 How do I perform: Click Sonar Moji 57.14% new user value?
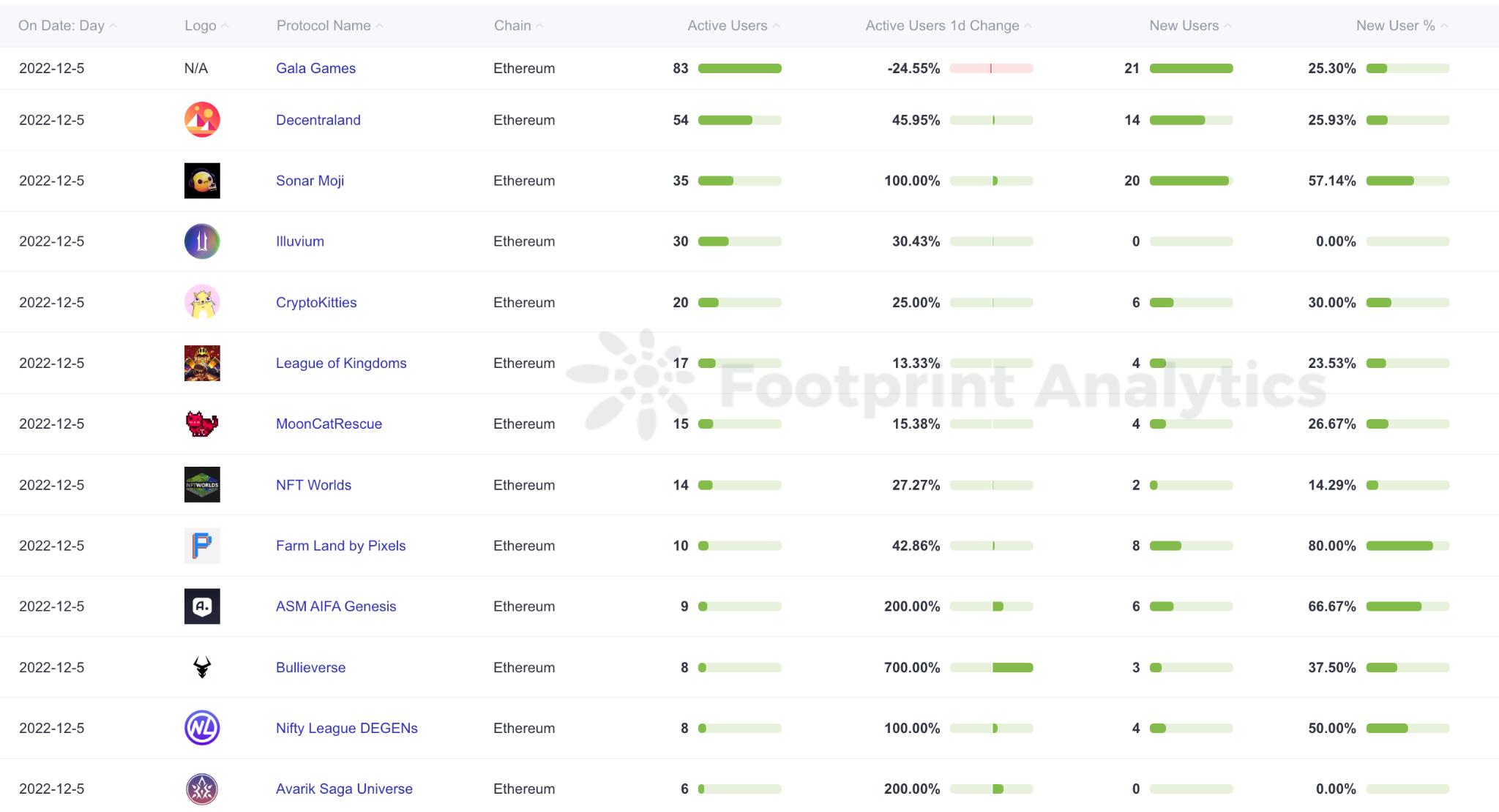(x=1332, y=181)
